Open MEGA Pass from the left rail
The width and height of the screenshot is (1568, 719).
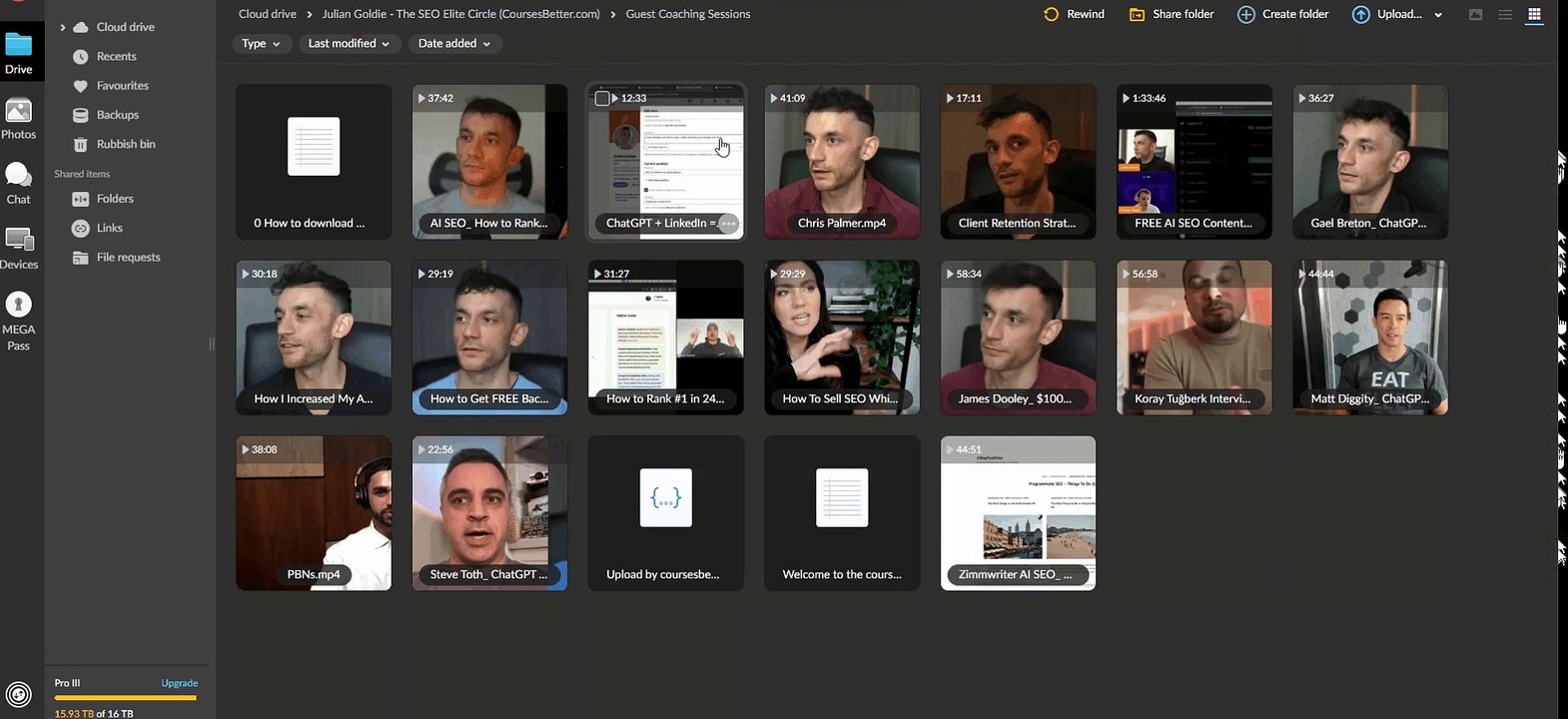(x=19, y=322)
